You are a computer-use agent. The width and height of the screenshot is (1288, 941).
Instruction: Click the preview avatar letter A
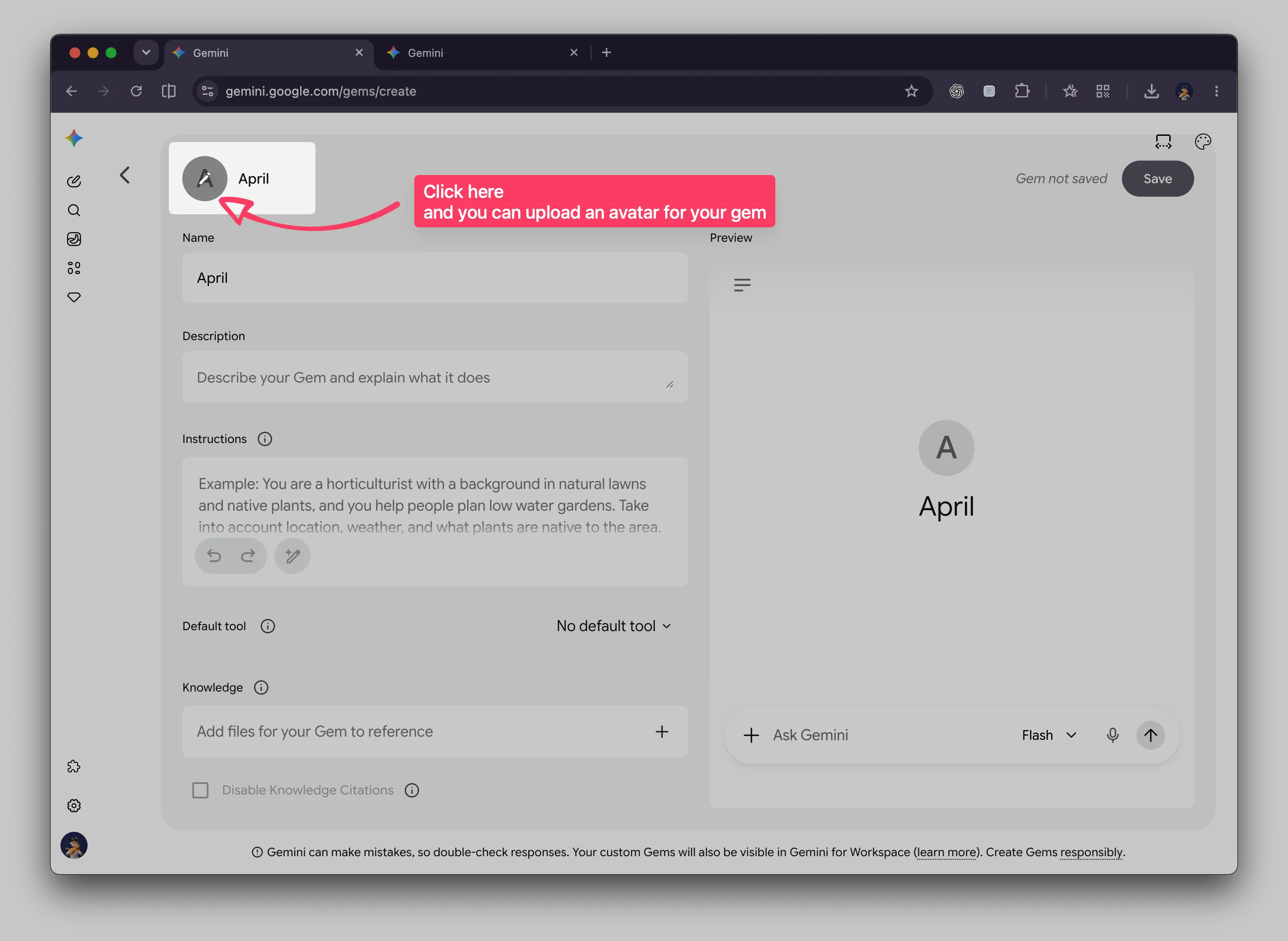click(x=946, y=447)
